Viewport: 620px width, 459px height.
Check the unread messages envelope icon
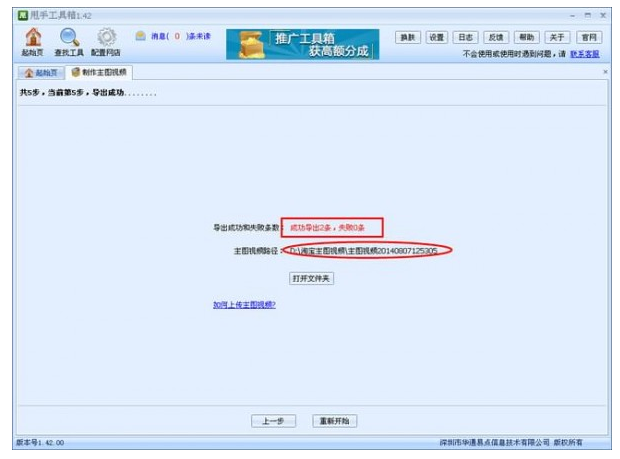click(140, 36)
